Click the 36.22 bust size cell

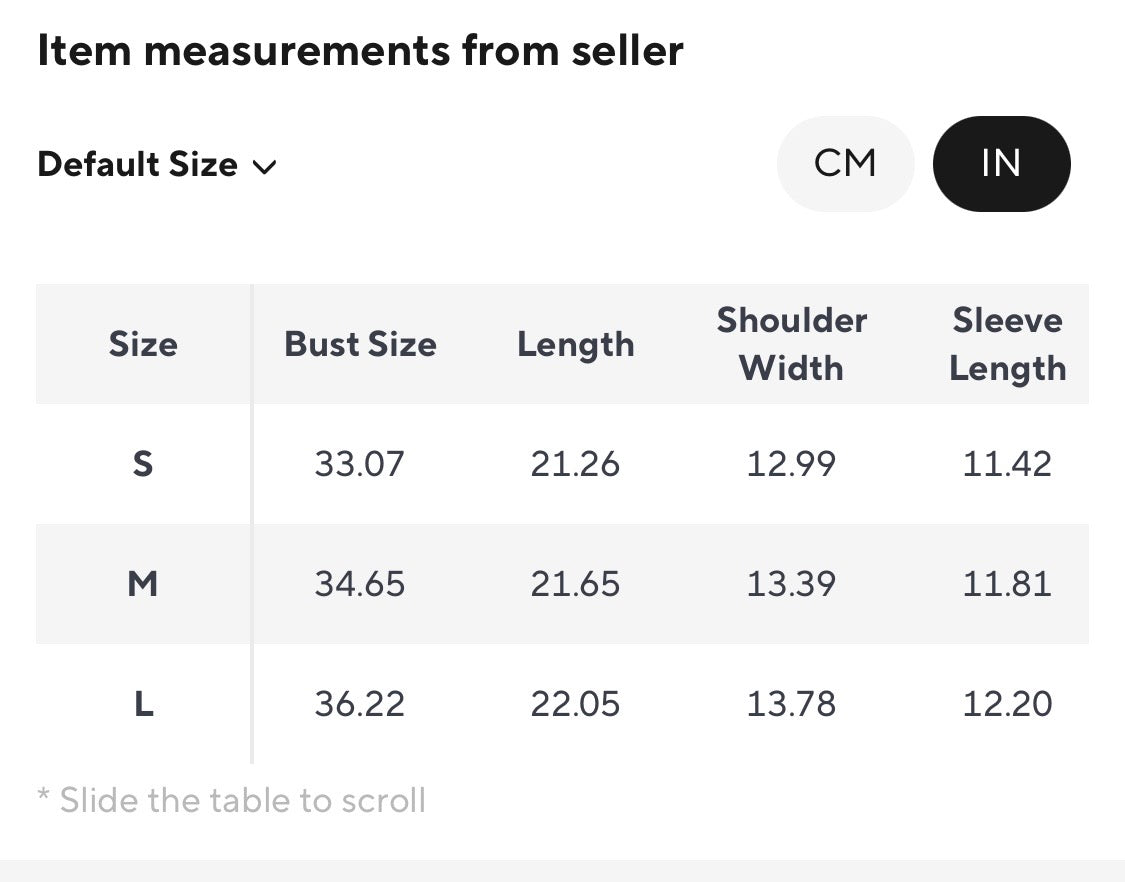pos(359,703)
